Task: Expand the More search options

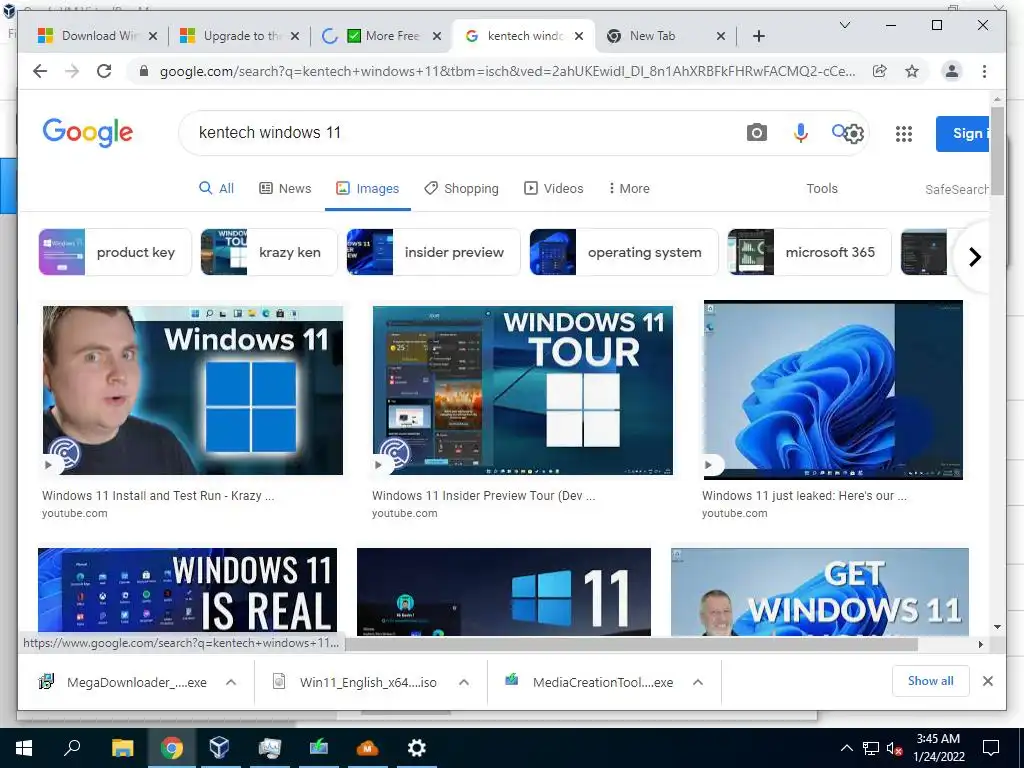Action: click(x=629, y=189)
